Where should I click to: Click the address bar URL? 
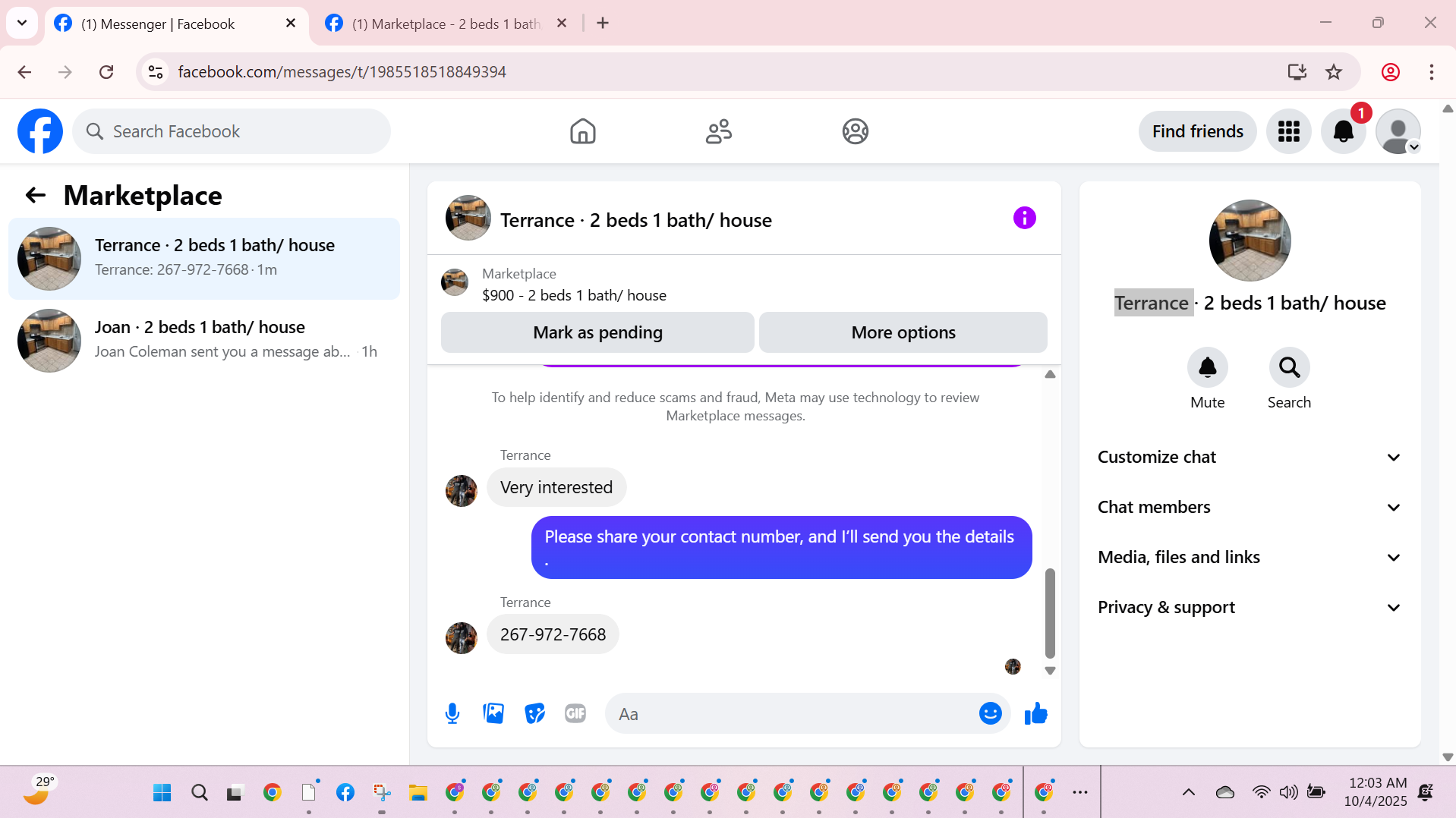[x=342, y=72]
